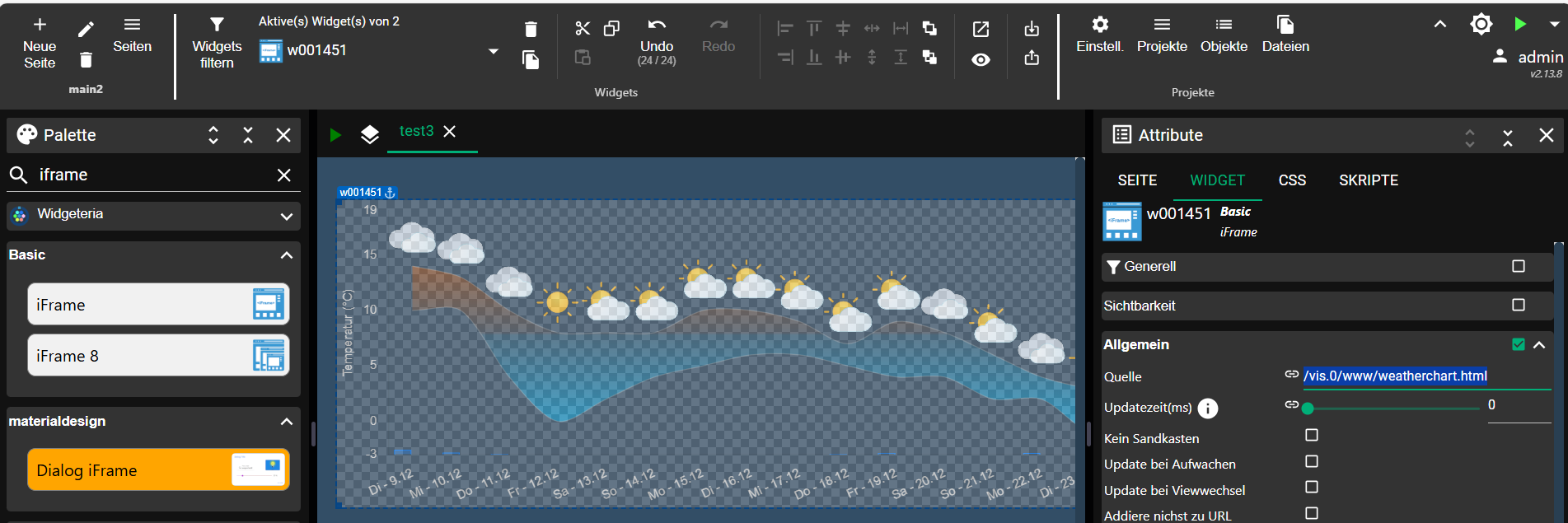The height and width of the screenshot is (523, 1568).
Task: Open the Dateien file manager
Action: [x=1285, y=26]
